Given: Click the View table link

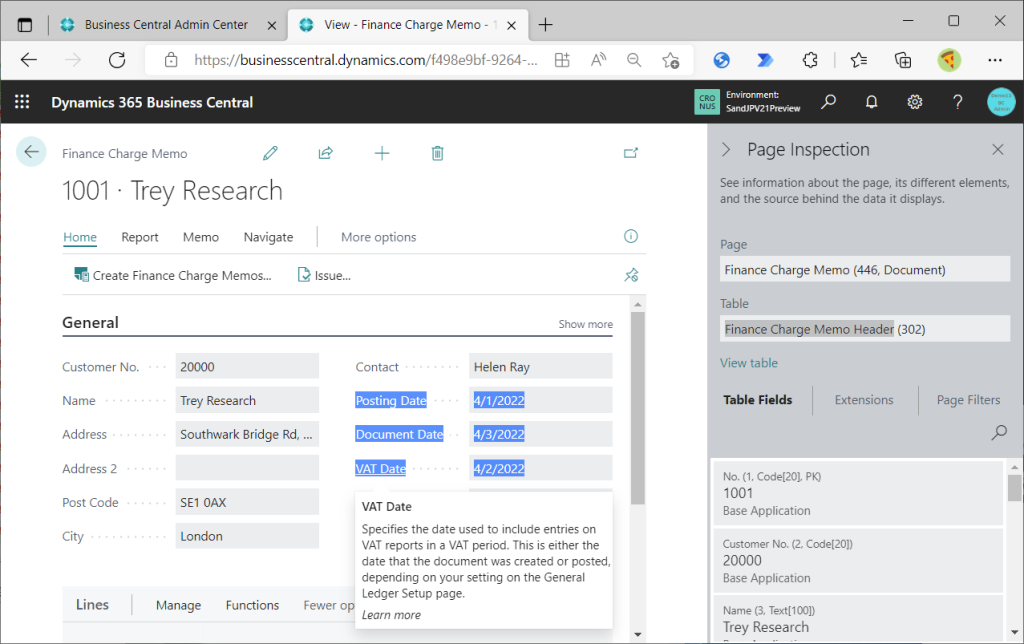Looking at the screenshot, I should (748, 363).
